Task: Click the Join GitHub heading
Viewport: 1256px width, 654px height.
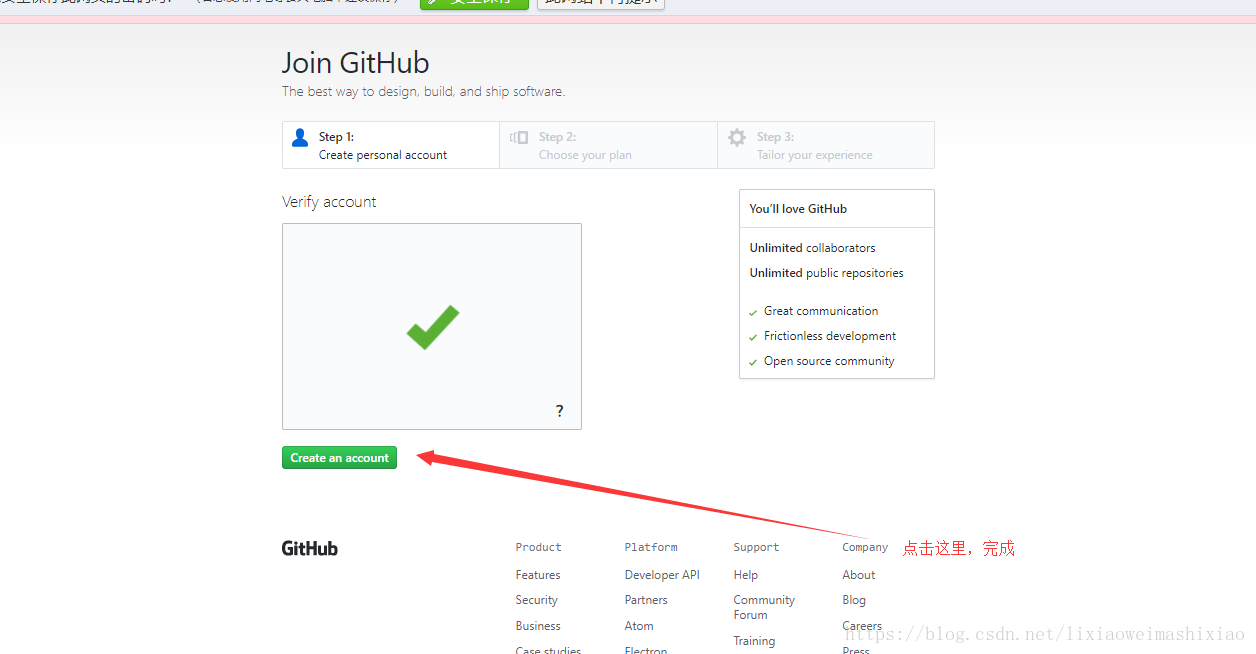Action: coord(356,63)
